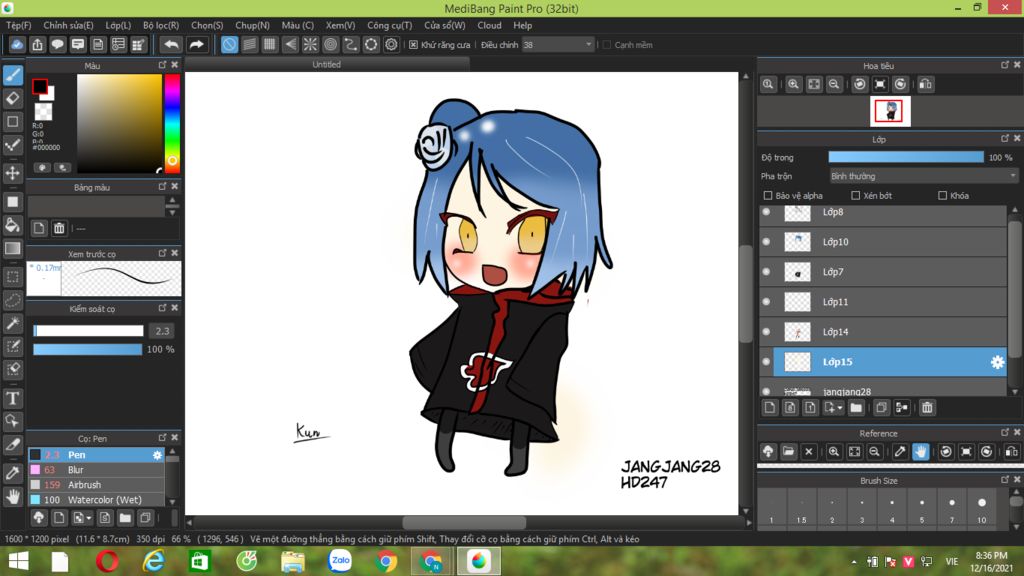Zoom in on the Navigator panel
The height and width of the screenshot is (576, 1024).
click(x=793, y=84)
